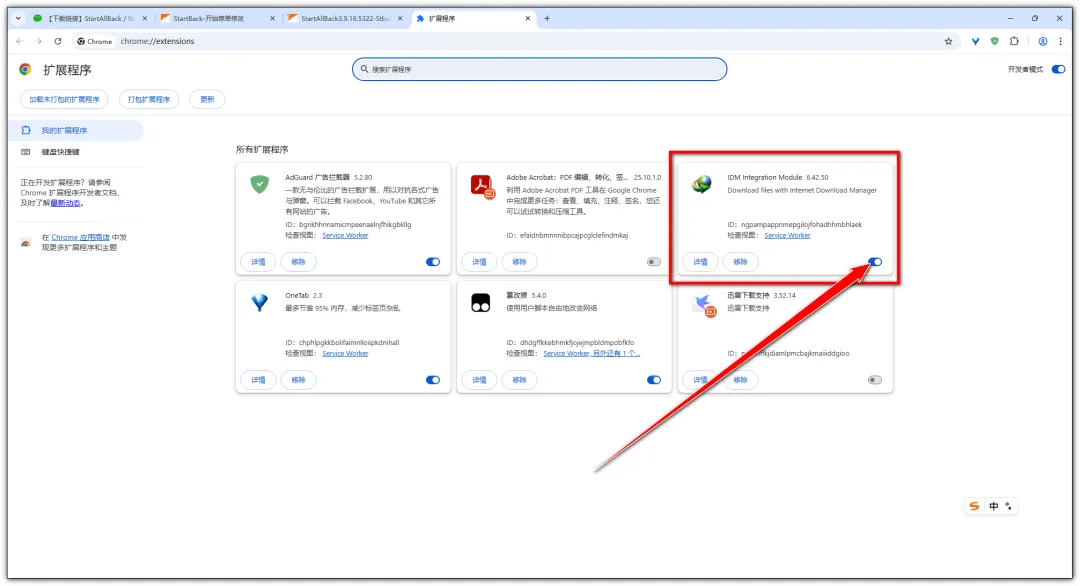Open the IDM Service Worker link
Image resolution: width=1080 pixels, height=586 pixels.
[x=787, y=236]
